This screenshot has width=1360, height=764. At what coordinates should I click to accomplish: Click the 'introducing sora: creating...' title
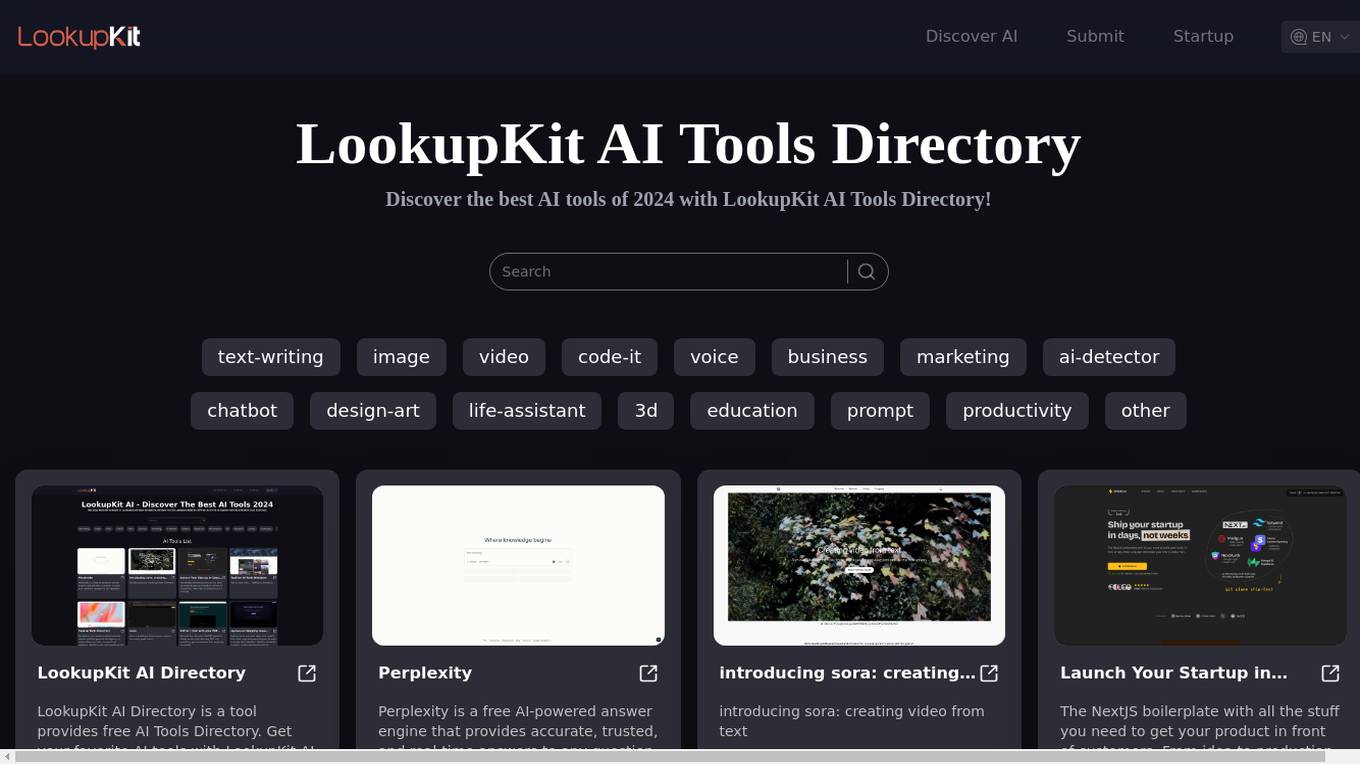[x=847, y=673]
